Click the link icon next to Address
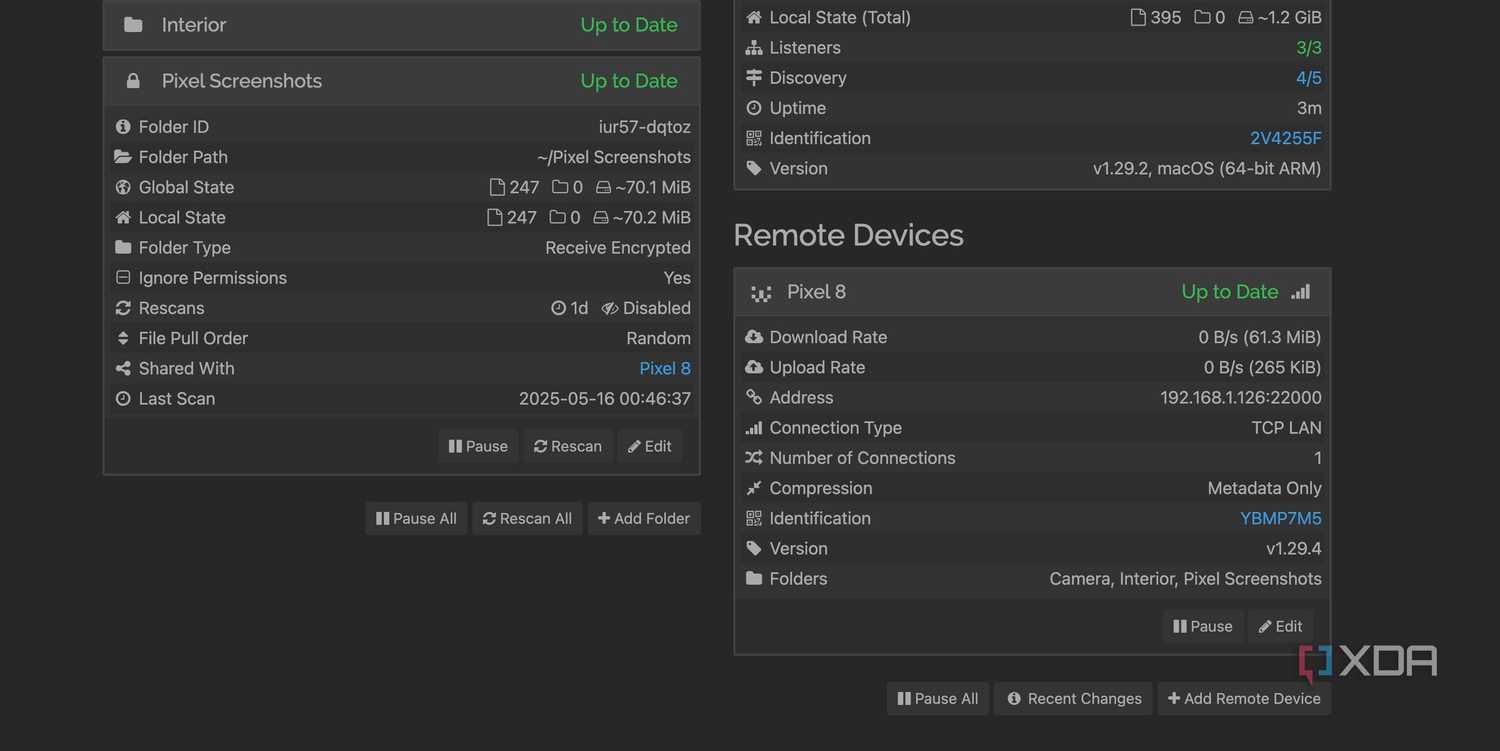Viewport: 1500px width, 751px height. point(754,397)
